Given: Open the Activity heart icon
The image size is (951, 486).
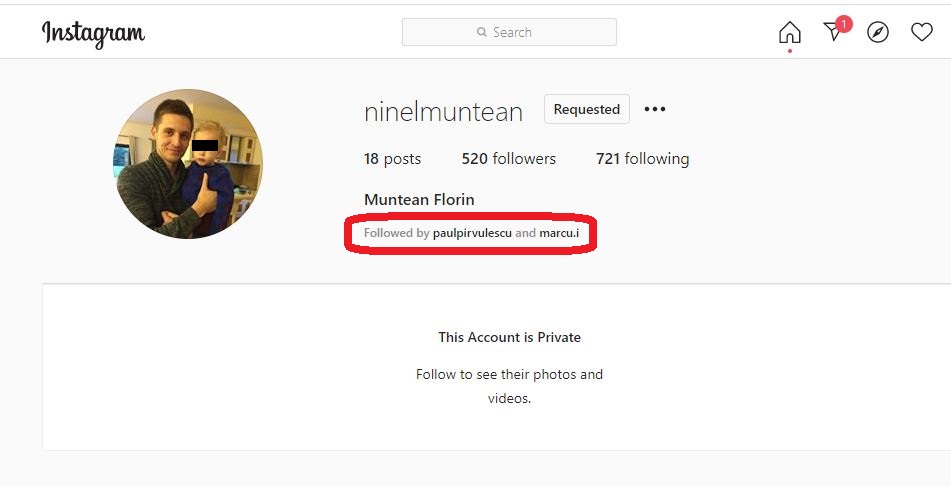Looking at the screenshot, I should coord(922,33).
